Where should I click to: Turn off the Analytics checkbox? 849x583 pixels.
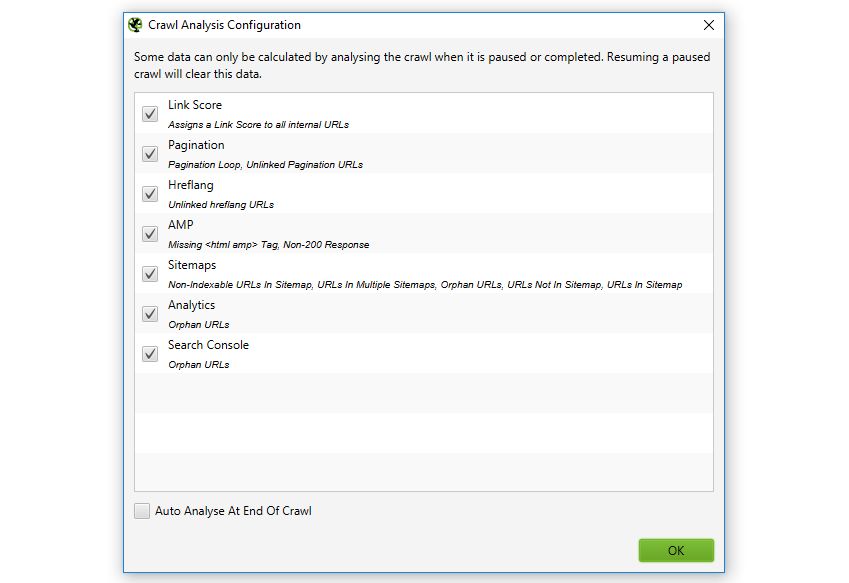150,314
